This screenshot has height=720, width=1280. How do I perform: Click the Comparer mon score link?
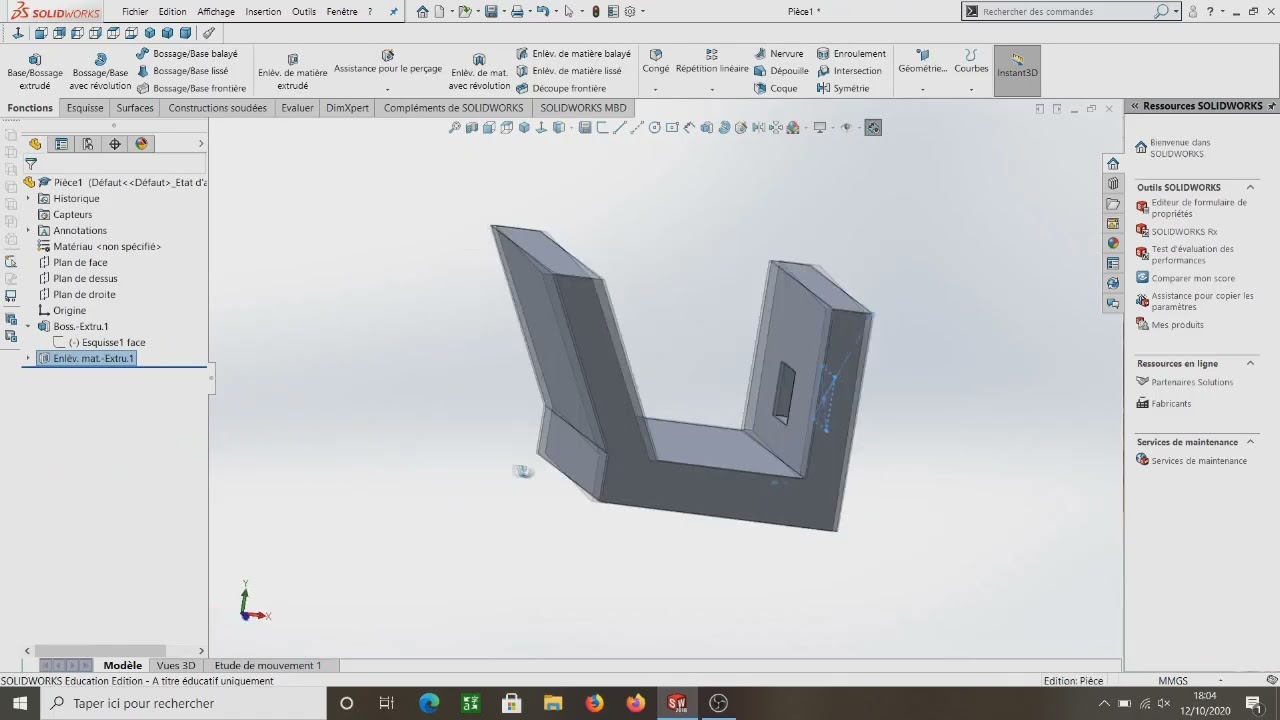[x=1193, y=278]
